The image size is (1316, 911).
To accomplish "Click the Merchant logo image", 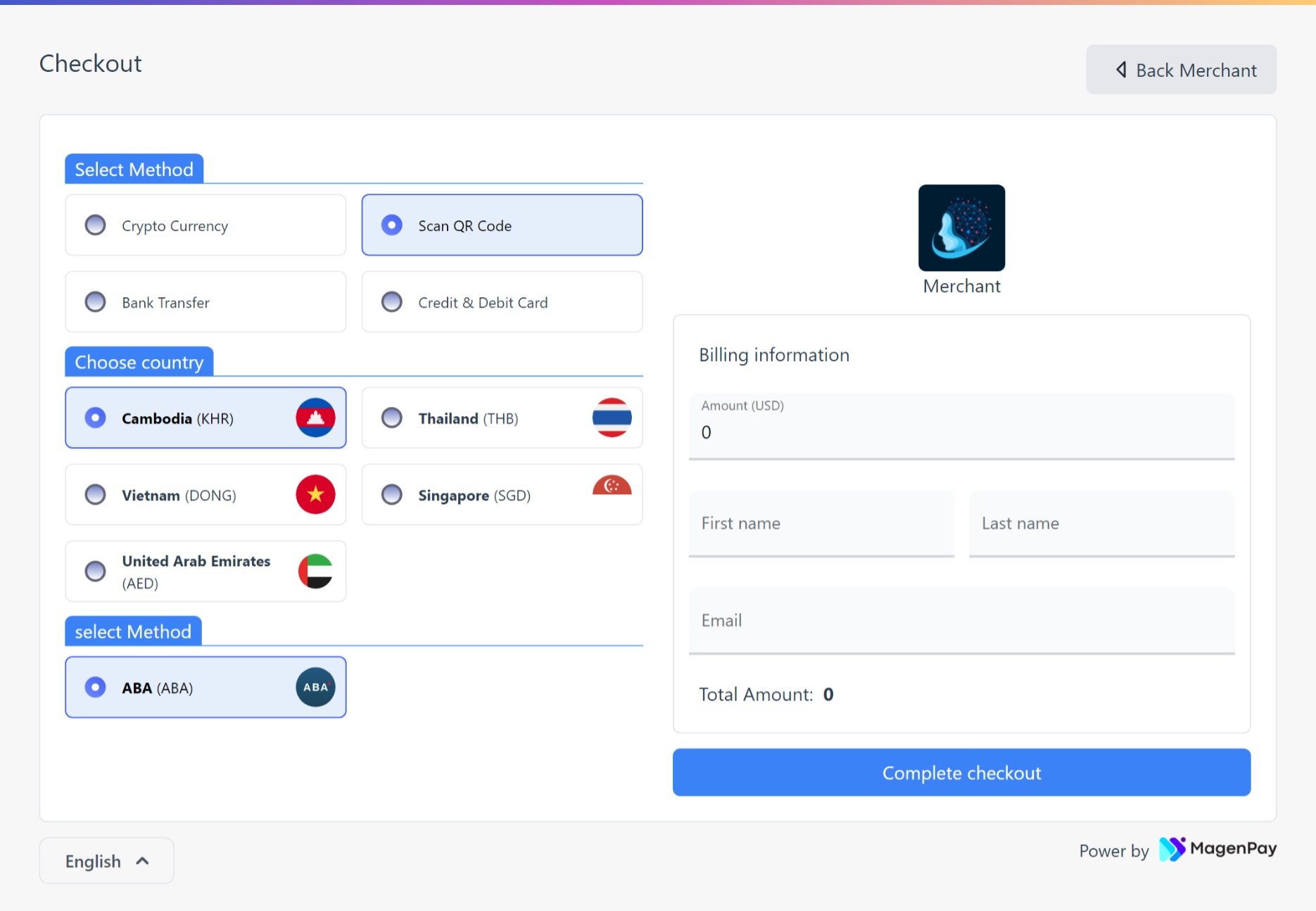I will click(x=961, y=227).
